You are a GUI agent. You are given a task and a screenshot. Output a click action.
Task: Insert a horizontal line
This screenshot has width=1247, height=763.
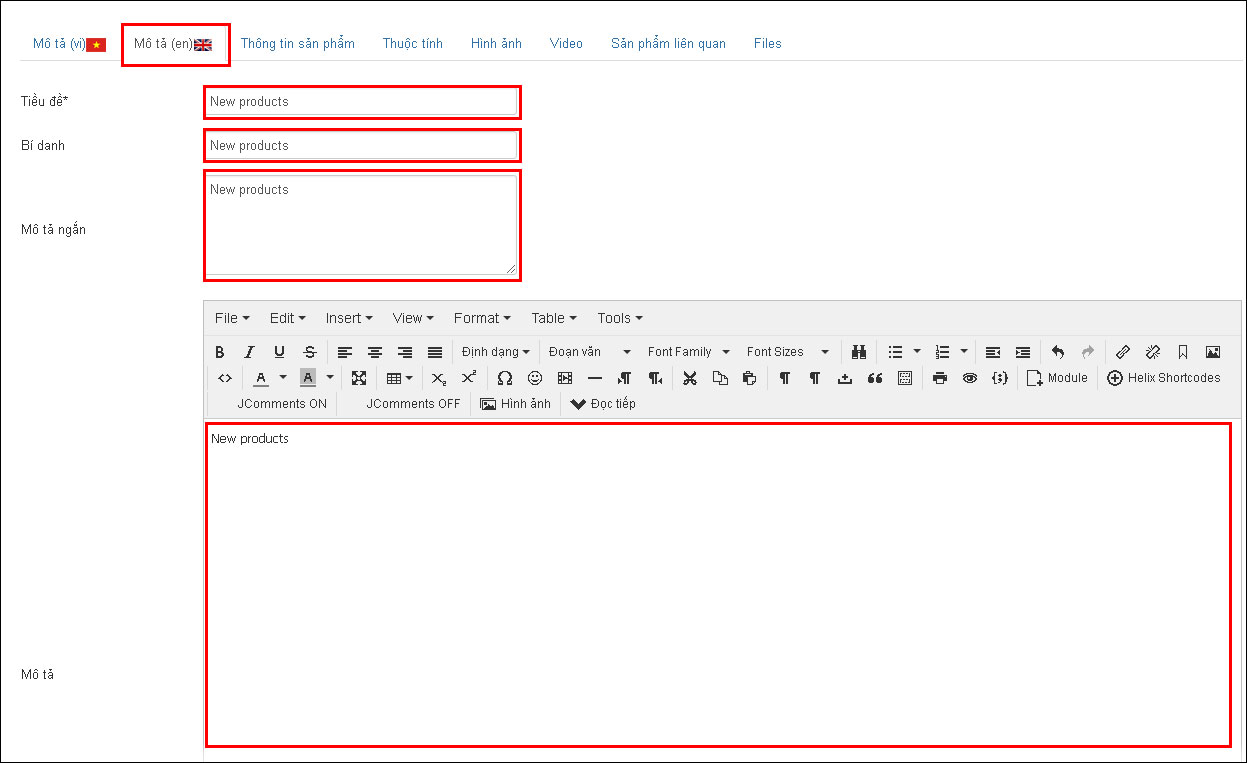click(595, 378)
